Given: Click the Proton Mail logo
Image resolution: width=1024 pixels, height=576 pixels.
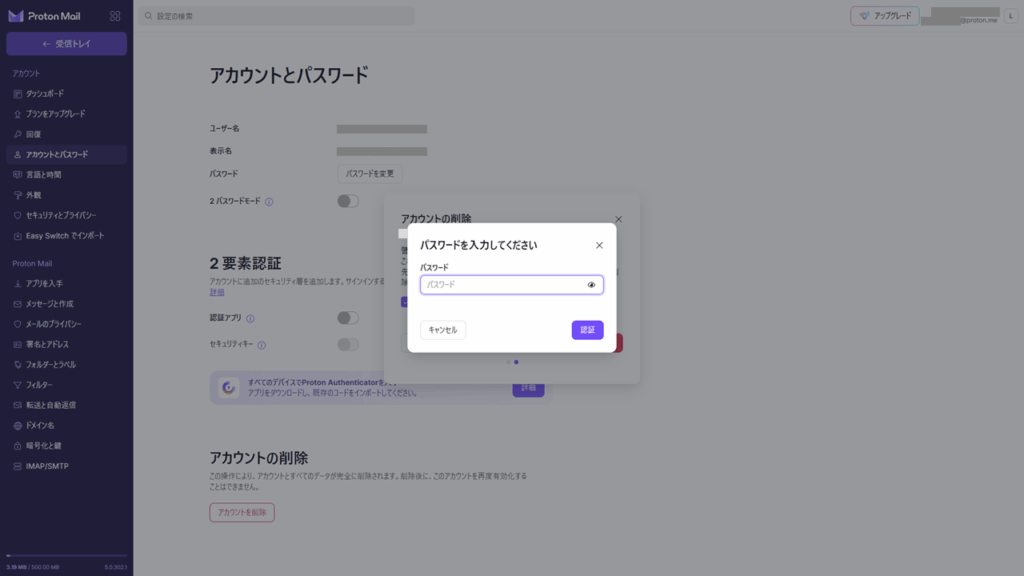Looking at the screenshot, I should click(x=44, y=16).
